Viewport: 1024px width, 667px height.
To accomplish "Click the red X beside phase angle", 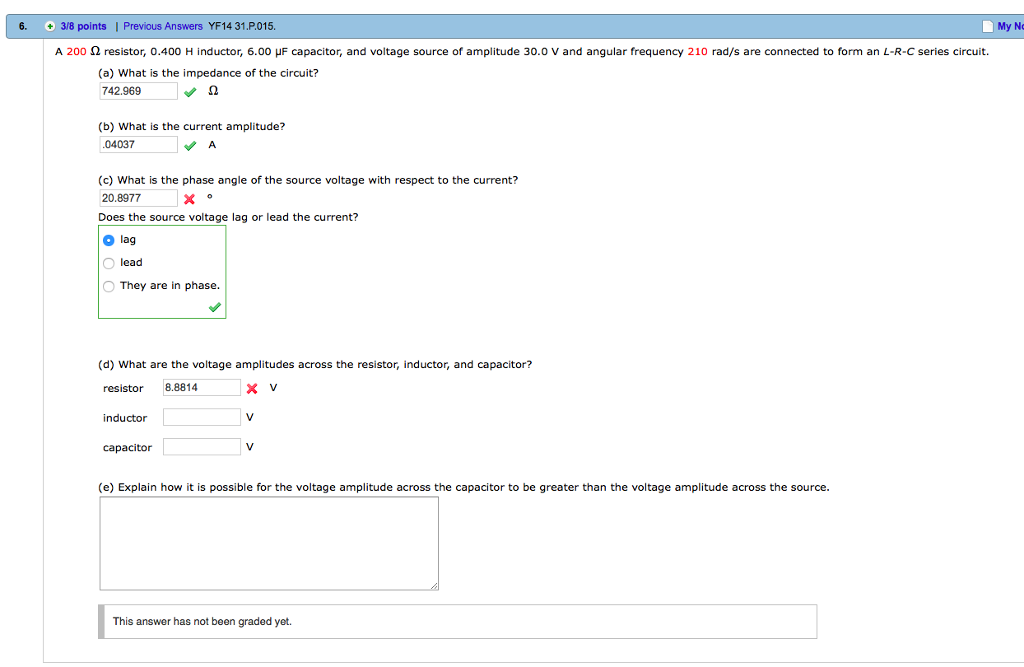I will click(x=189, y=199).
